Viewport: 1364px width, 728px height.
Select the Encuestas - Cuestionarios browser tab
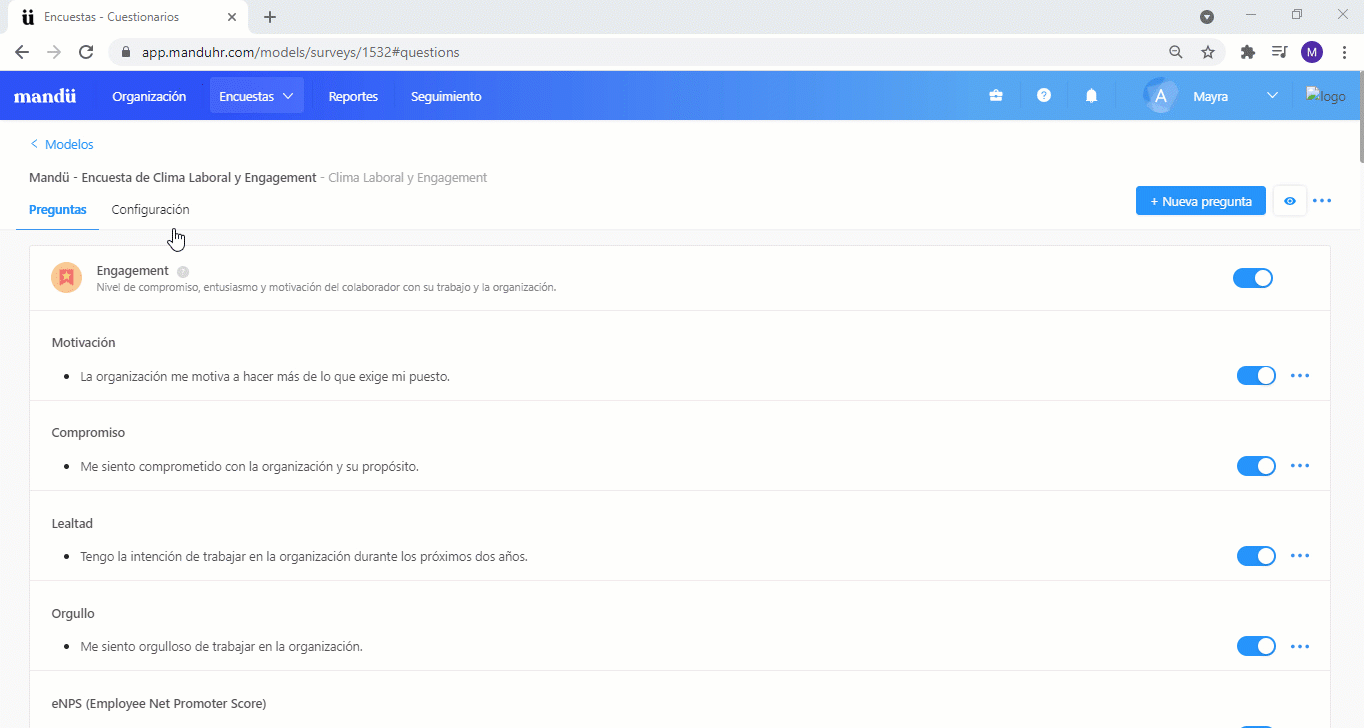coord(127,17)
